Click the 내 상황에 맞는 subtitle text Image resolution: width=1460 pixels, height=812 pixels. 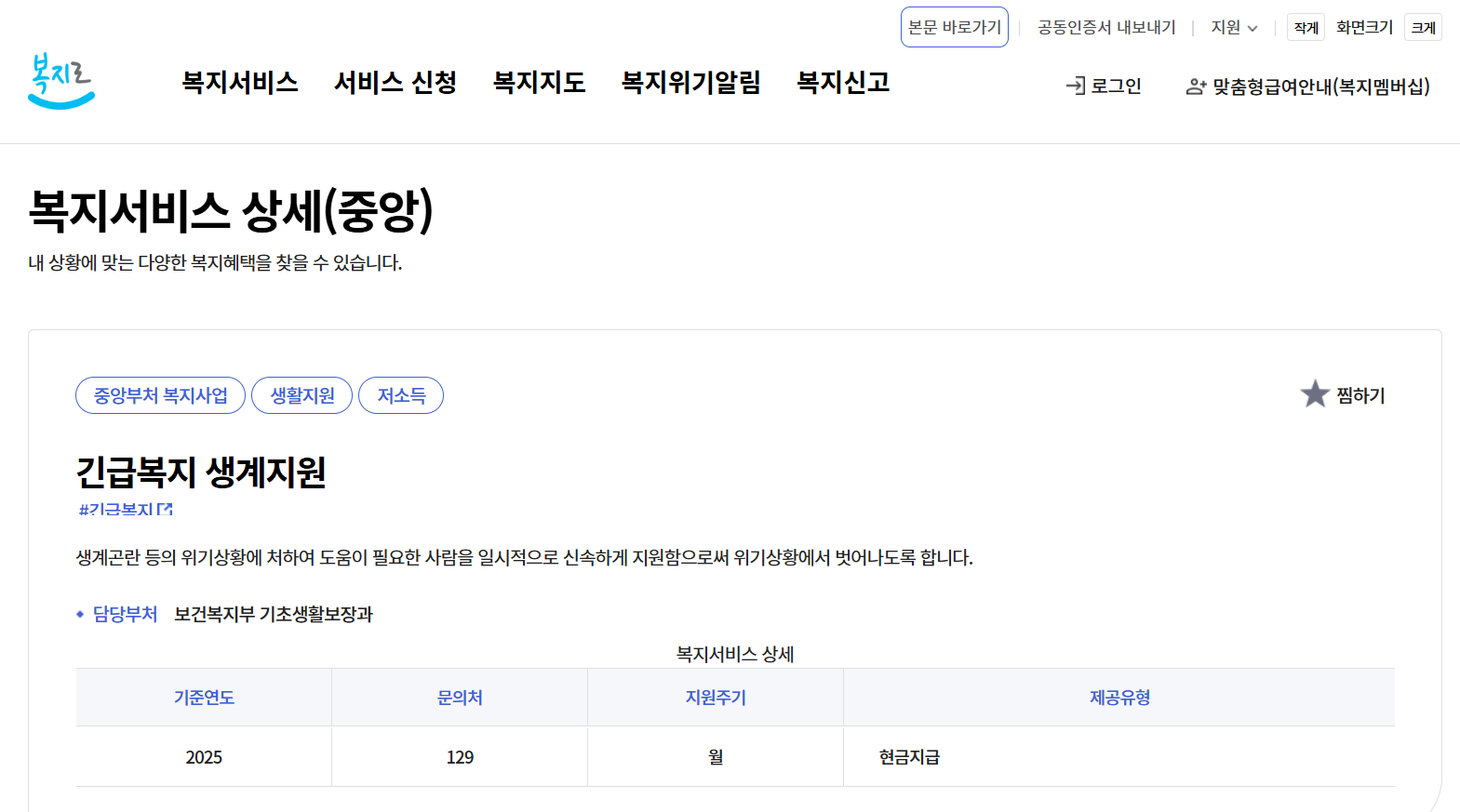215,263
